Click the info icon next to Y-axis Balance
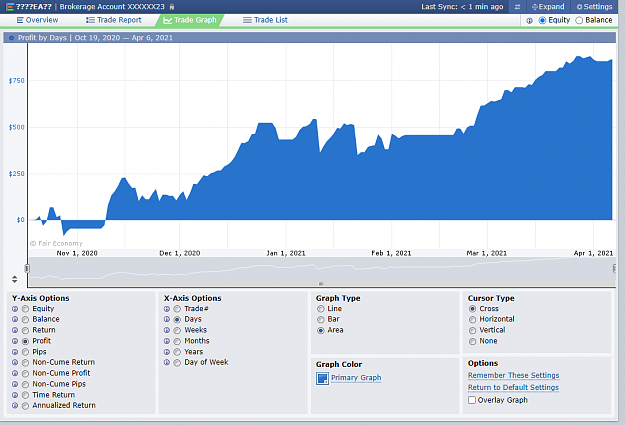The width and height of the screenshot is (625, 425). 15,319
